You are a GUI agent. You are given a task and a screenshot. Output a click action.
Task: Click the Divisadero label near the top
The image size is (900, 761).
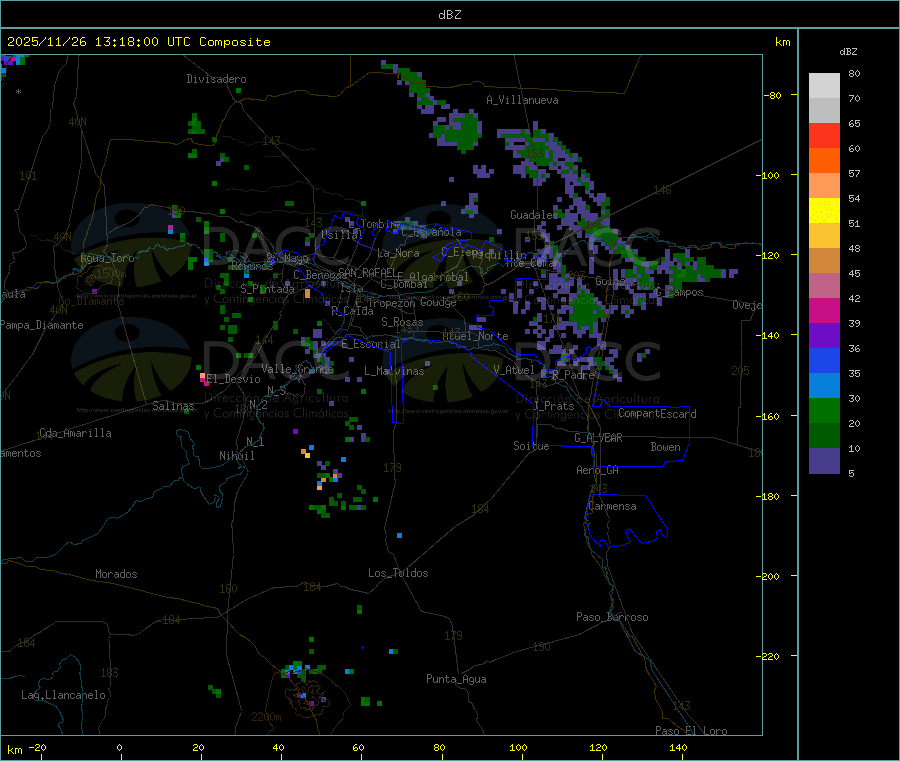pyautogui.click(x=216, y=79)
